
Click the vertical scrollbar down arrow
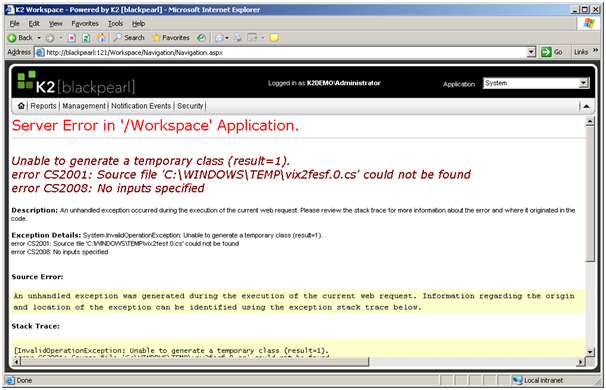pos(590,352)
